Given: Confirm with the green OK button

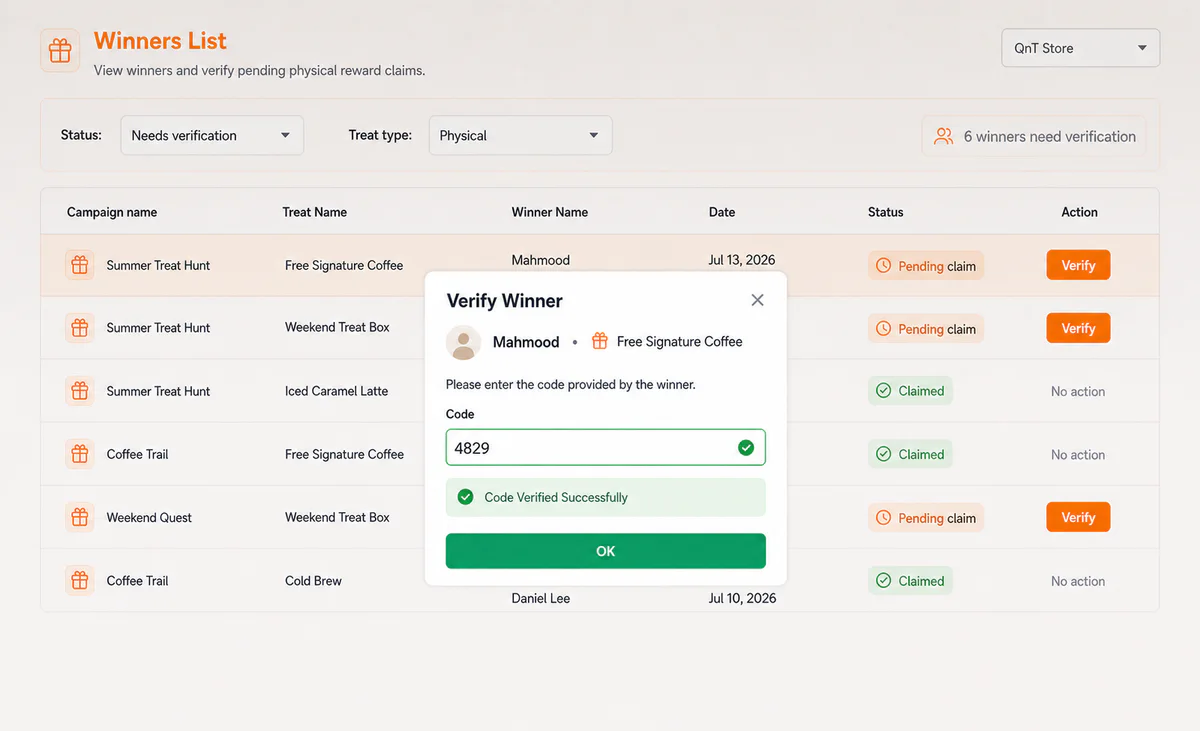Looking at the screenshot, I should [605, 551].
